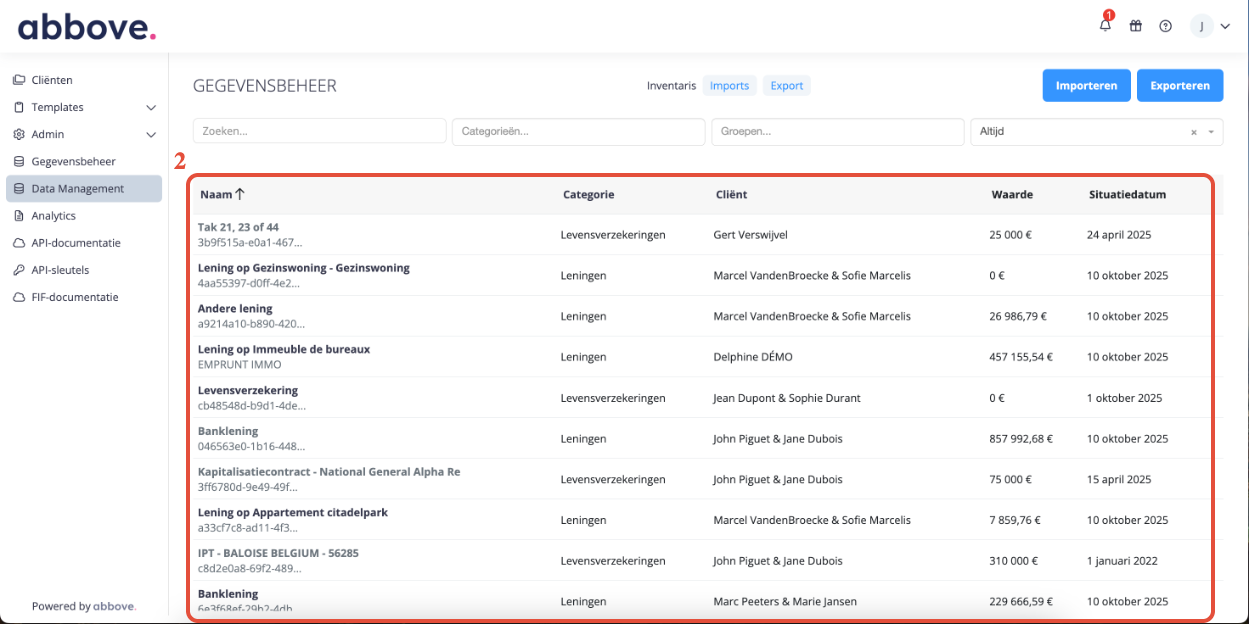Expand the Templates menu chevron
This screenshot has height=624, width=1249.
coord(151,107)
